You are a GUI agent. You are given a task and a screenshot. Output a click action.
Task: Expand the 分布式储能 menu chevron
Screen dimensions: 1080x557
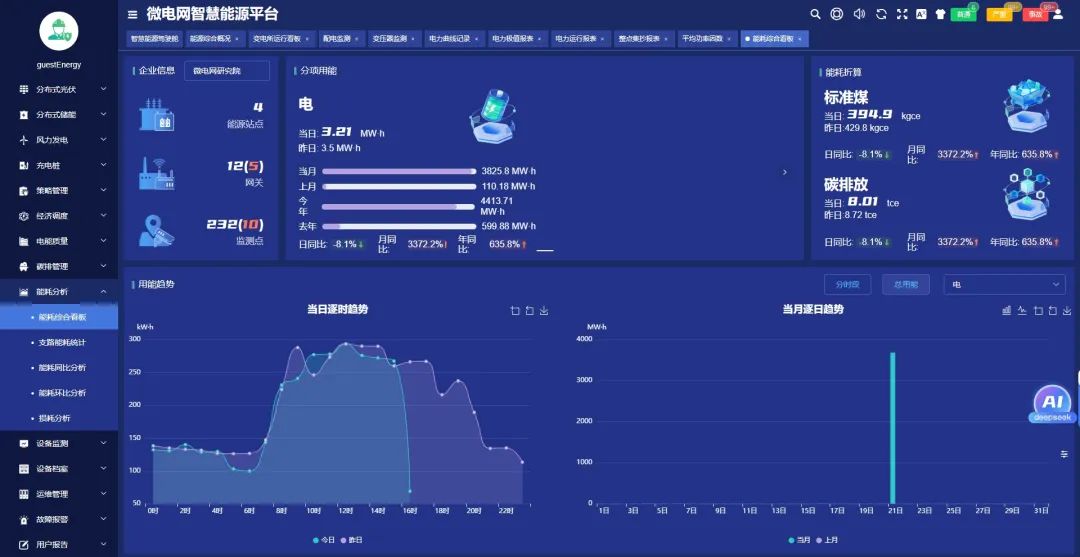click(103, 114)
